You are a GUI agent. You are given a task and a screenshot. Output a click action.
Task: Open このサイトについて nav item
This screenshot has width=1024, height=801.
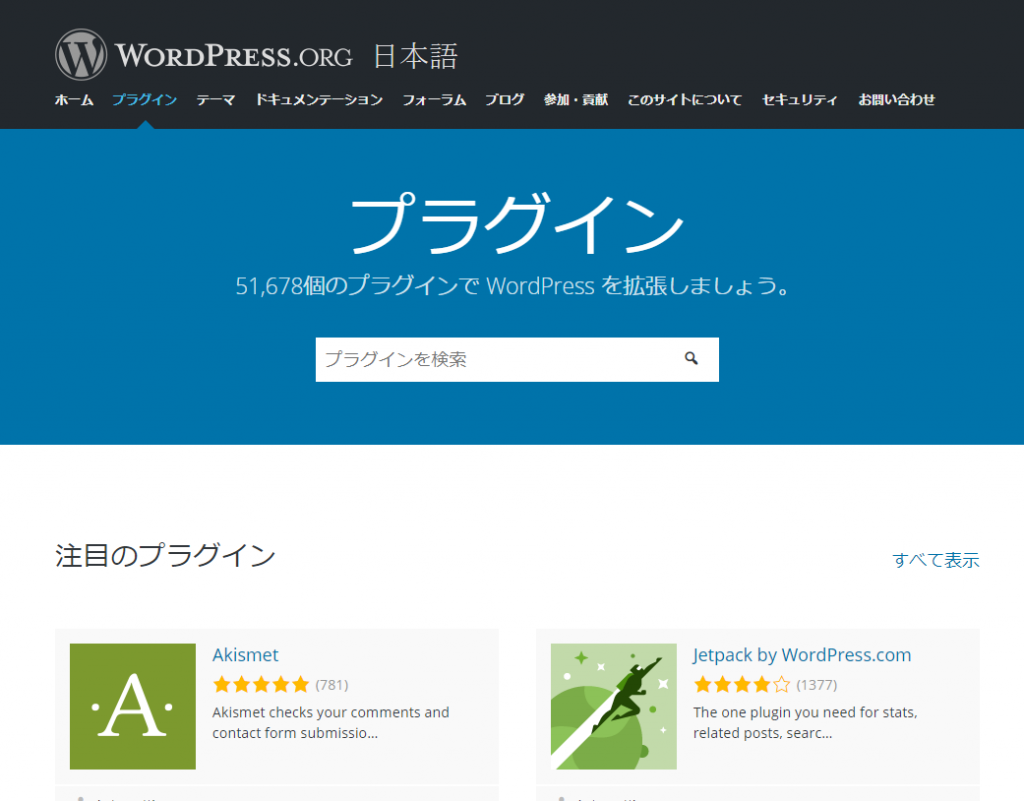684,100
